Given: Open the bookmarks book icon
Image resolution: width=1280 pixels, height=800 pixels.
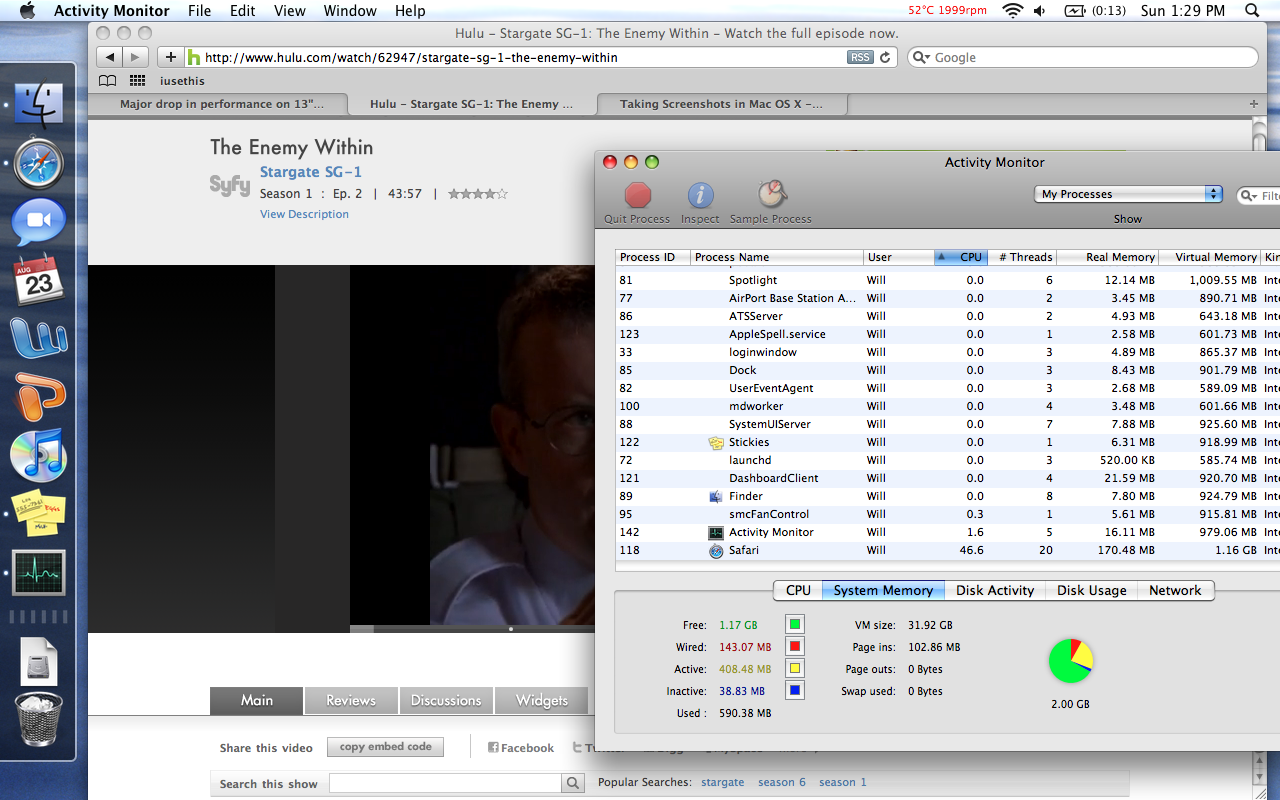Looking at the screenshot, I should point(108,81).
